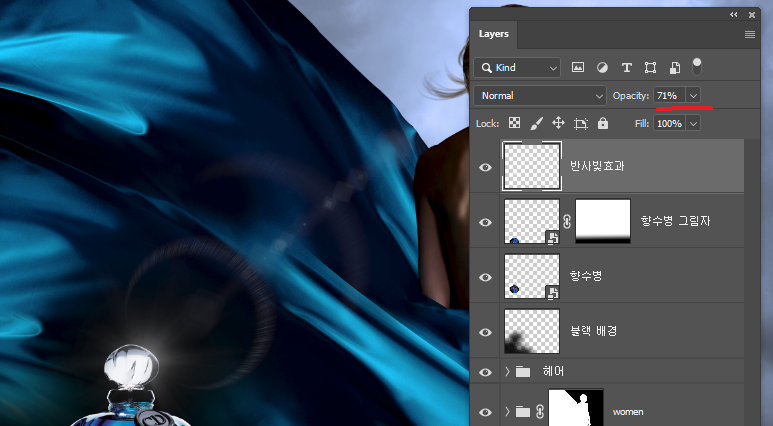Lock transparent pixels checkerboard icon
The image size is (773, 426).
(x=514, y=123)
